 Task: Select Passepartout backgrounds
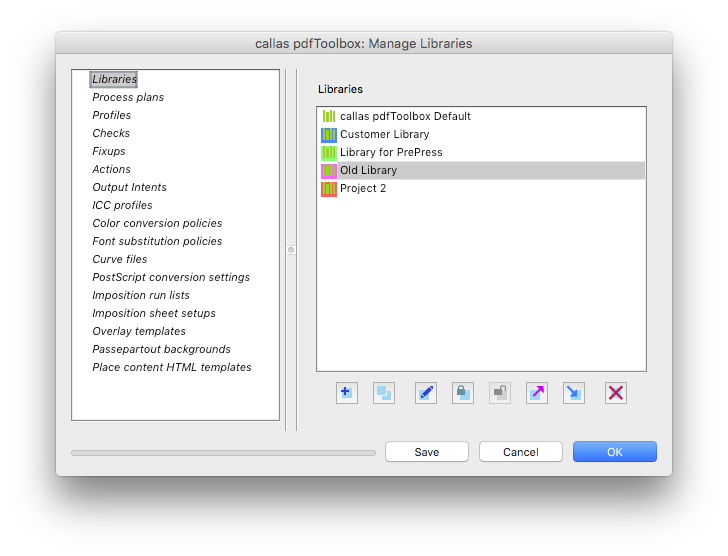point(161,349)
